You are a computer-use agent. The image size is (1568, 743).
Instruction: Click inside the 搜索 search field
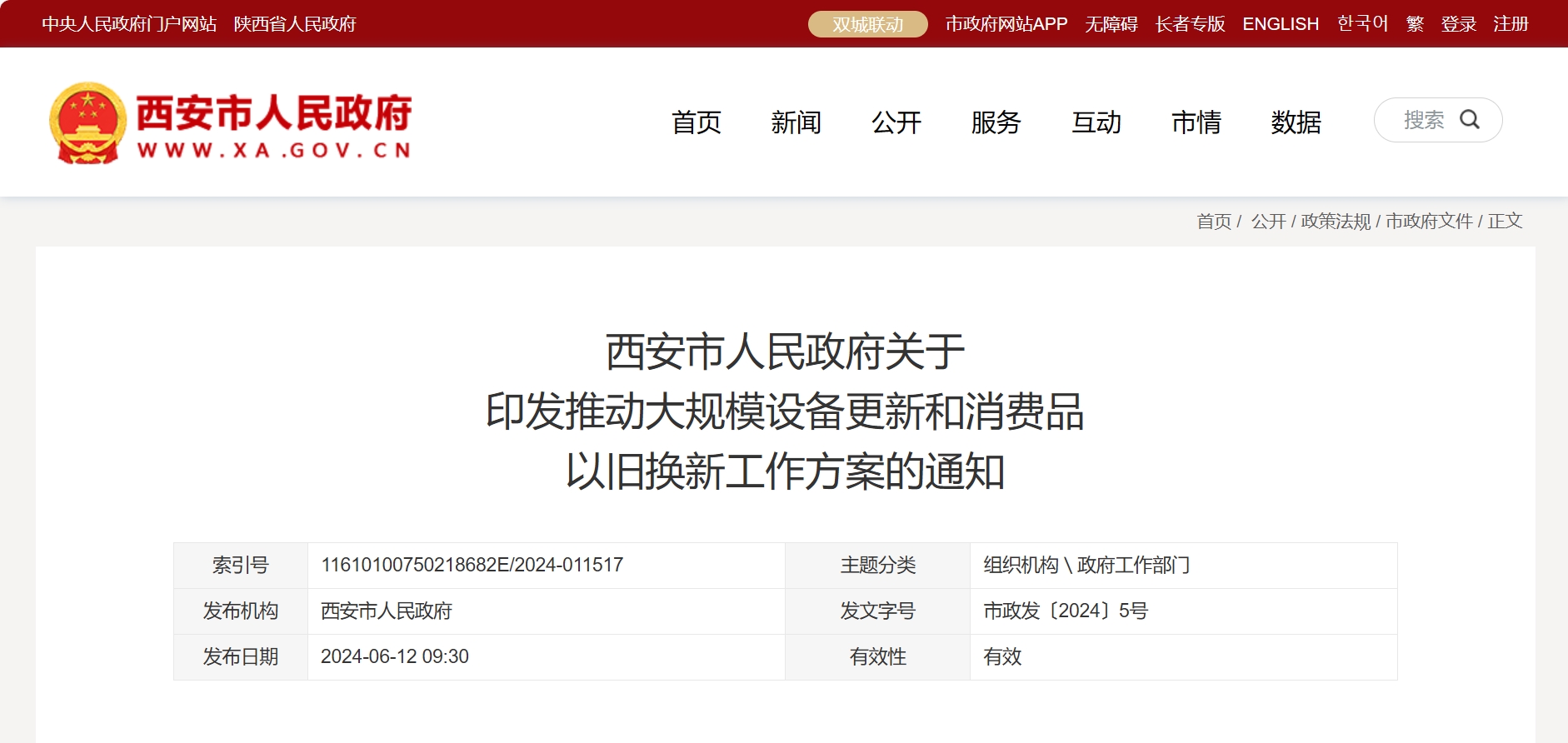tap(1423, 120)
